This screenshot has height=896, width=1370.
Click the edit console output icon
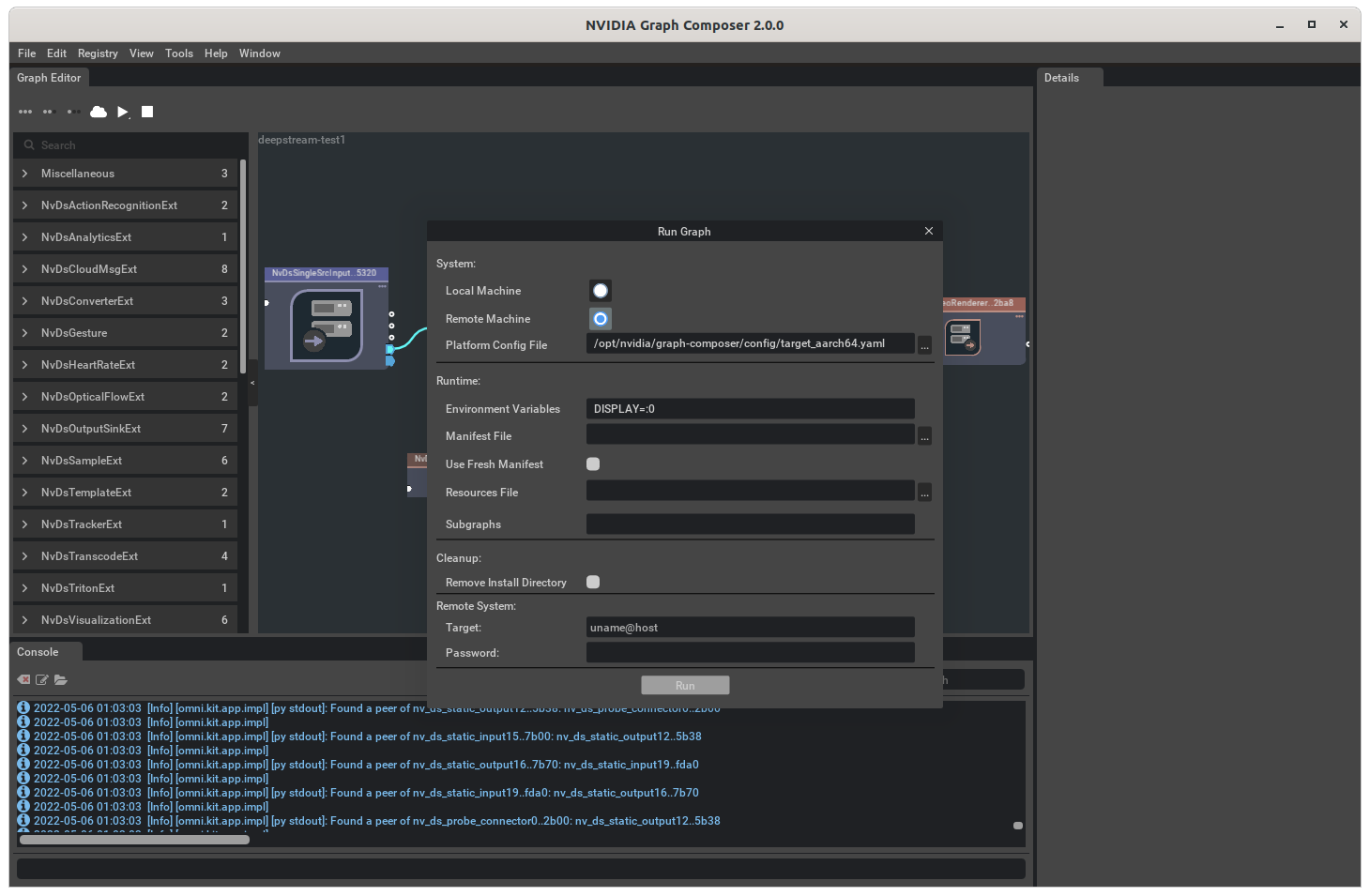42,679
